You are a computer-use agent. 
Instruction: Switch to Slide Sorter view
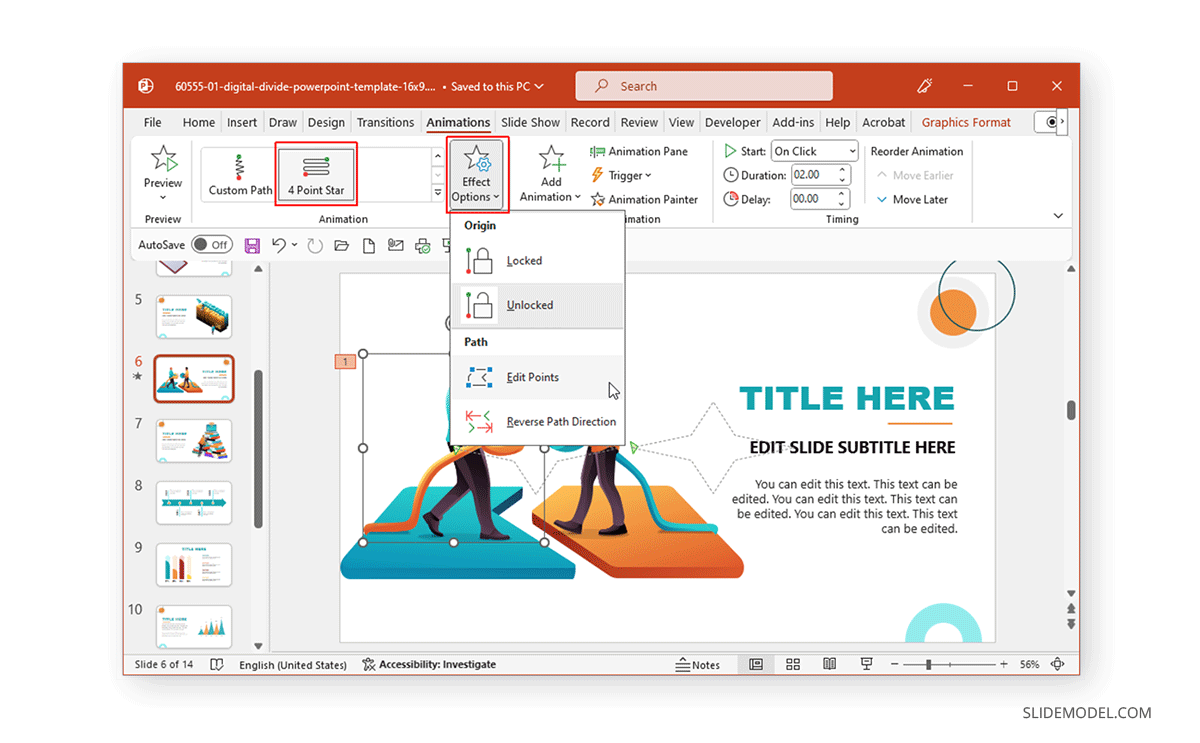[x=793, y=664]
